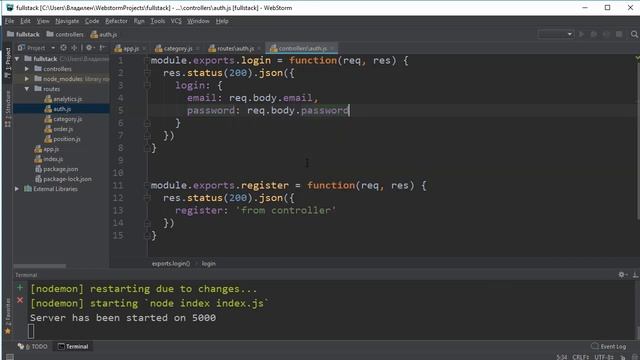
Task: Close the app.js editor tab
Action: click(x=144, y=49)
